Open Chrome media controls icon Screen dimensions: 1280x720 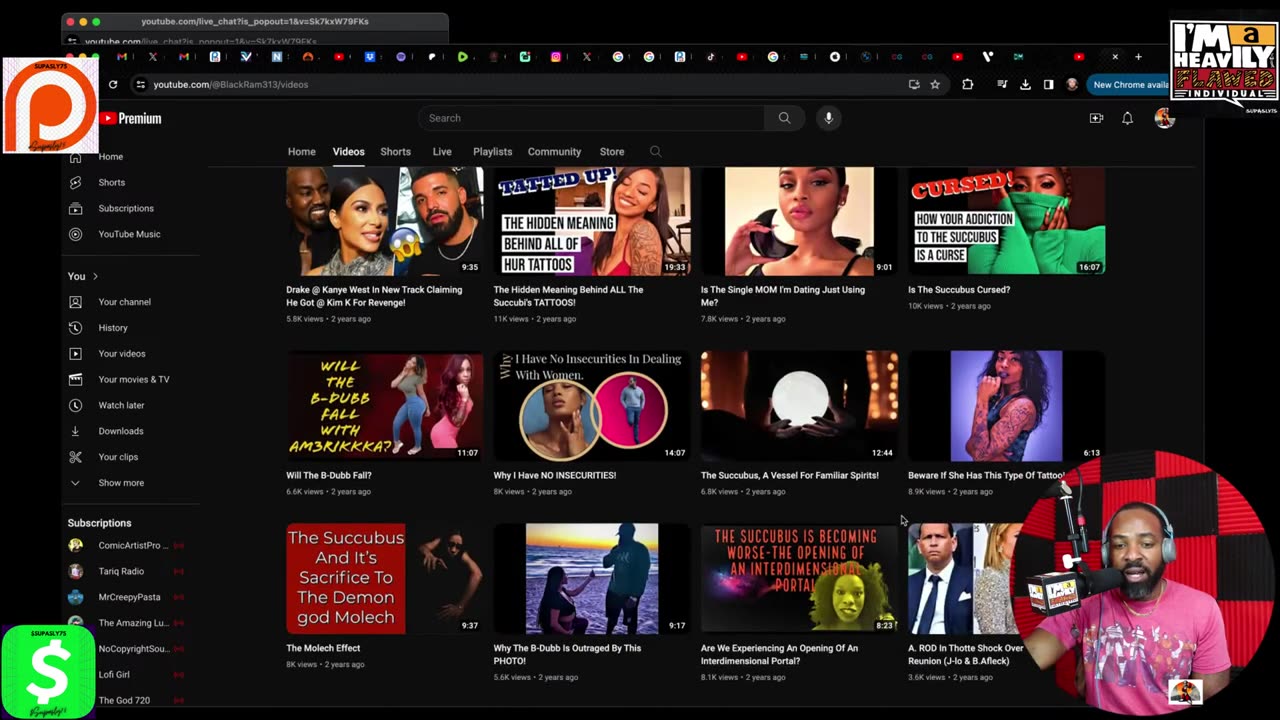tap(1002, 85)
